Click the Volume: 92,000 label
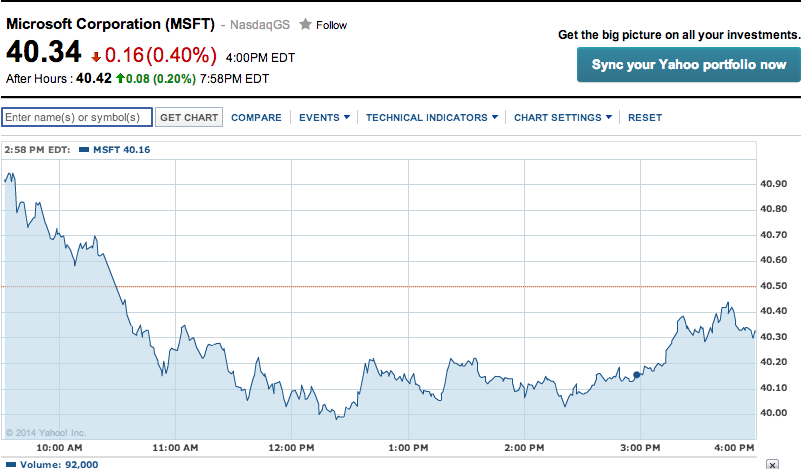The width and height of the screenshot is (803, 469). pyautogui.click(x=59, y=464)
